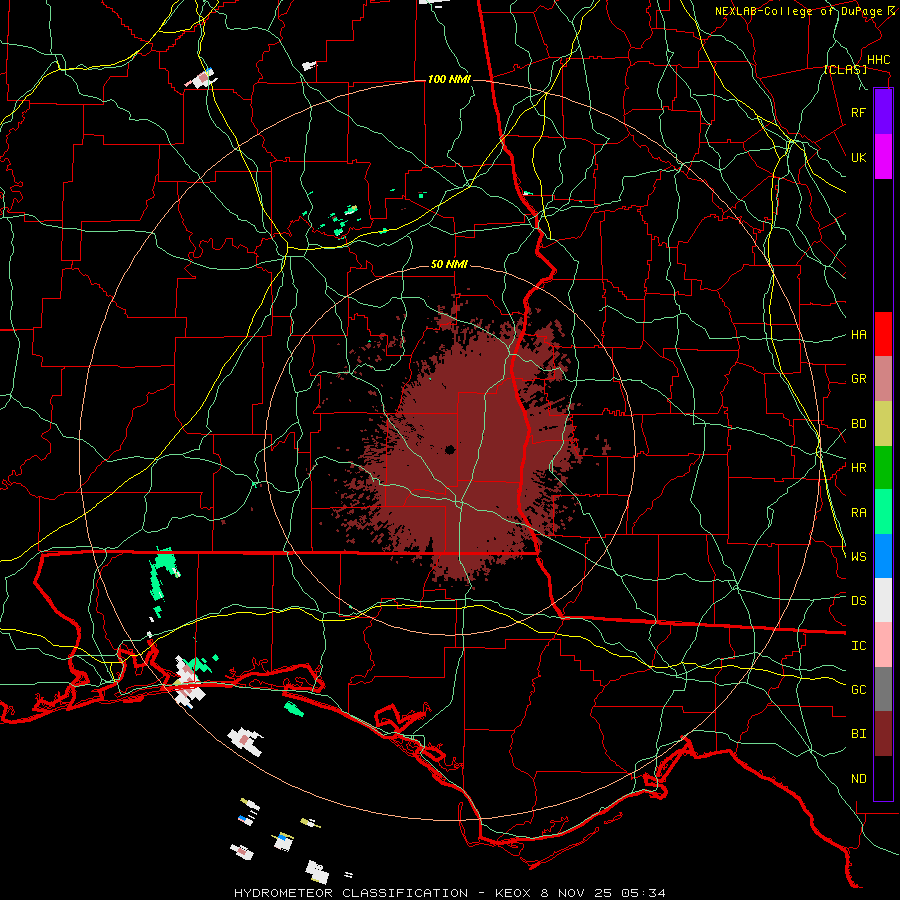Click the RF legend label
The image size is (900, 900).
pos(859,112)
